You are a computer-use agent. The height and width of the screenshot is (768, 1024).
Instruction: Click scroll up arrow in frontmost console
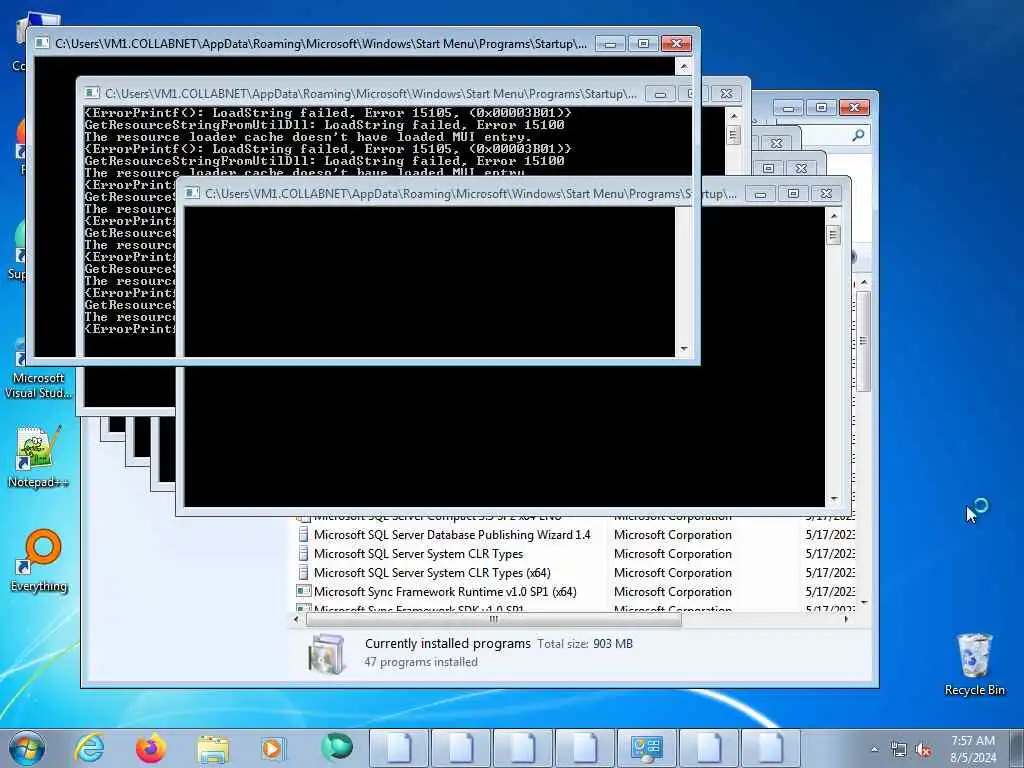[x=684, y=66]
